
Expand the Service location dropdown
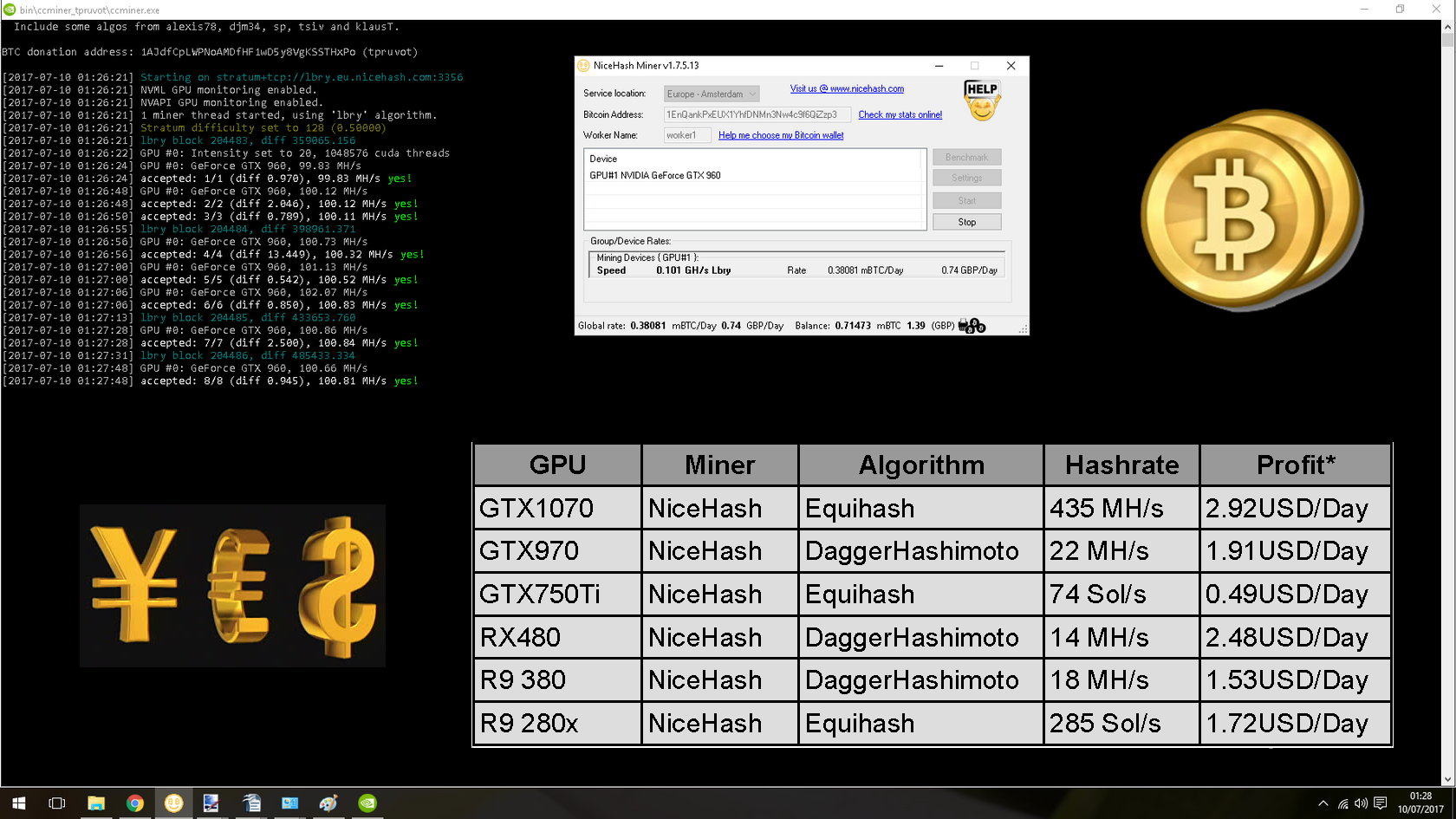coord(712,94)
